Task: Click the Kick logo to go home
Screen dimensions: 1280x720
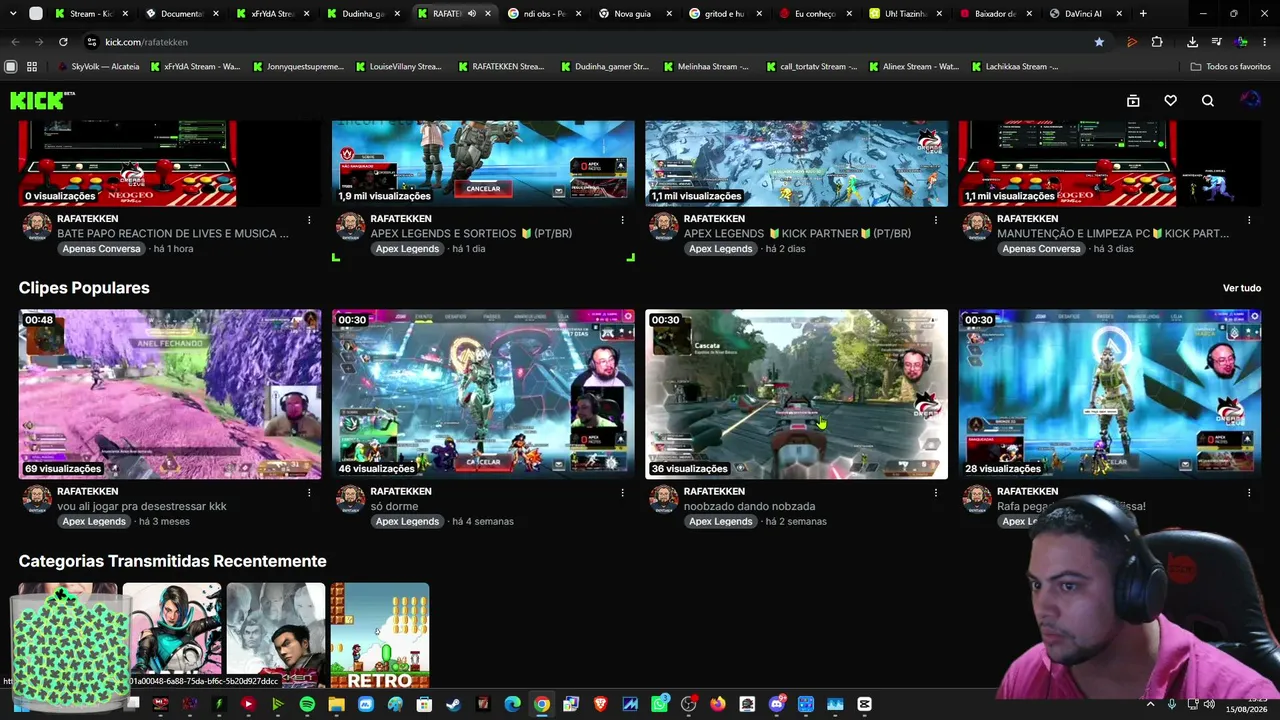Action: pos(42,100)
